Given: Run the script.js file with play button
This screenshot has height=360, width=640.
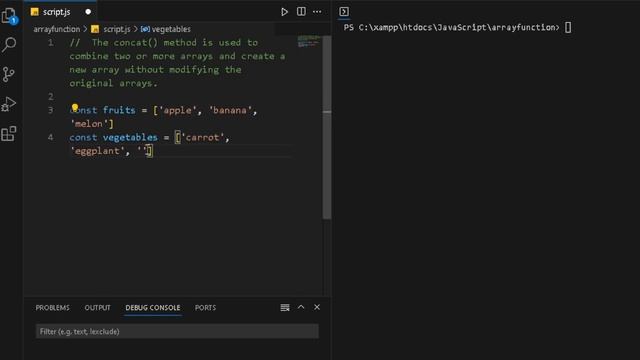Looking at the screenshot, I should 284,12.
